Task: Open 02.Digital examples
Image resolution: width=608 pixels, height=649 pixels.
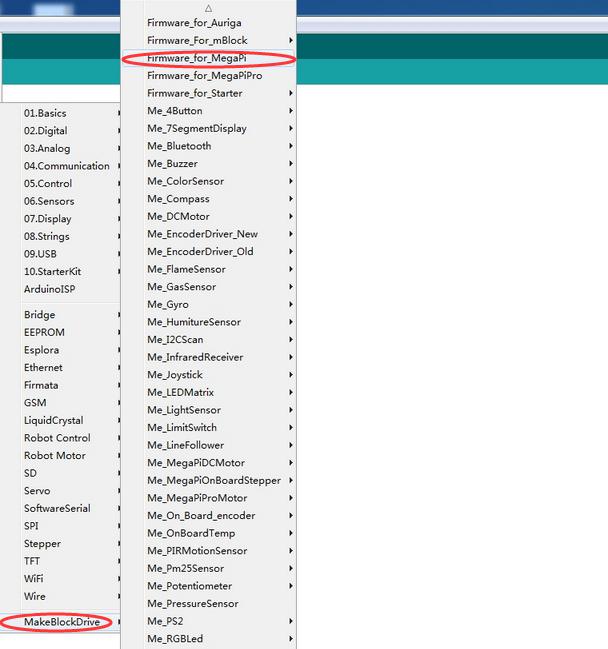Action: [60, 131]
